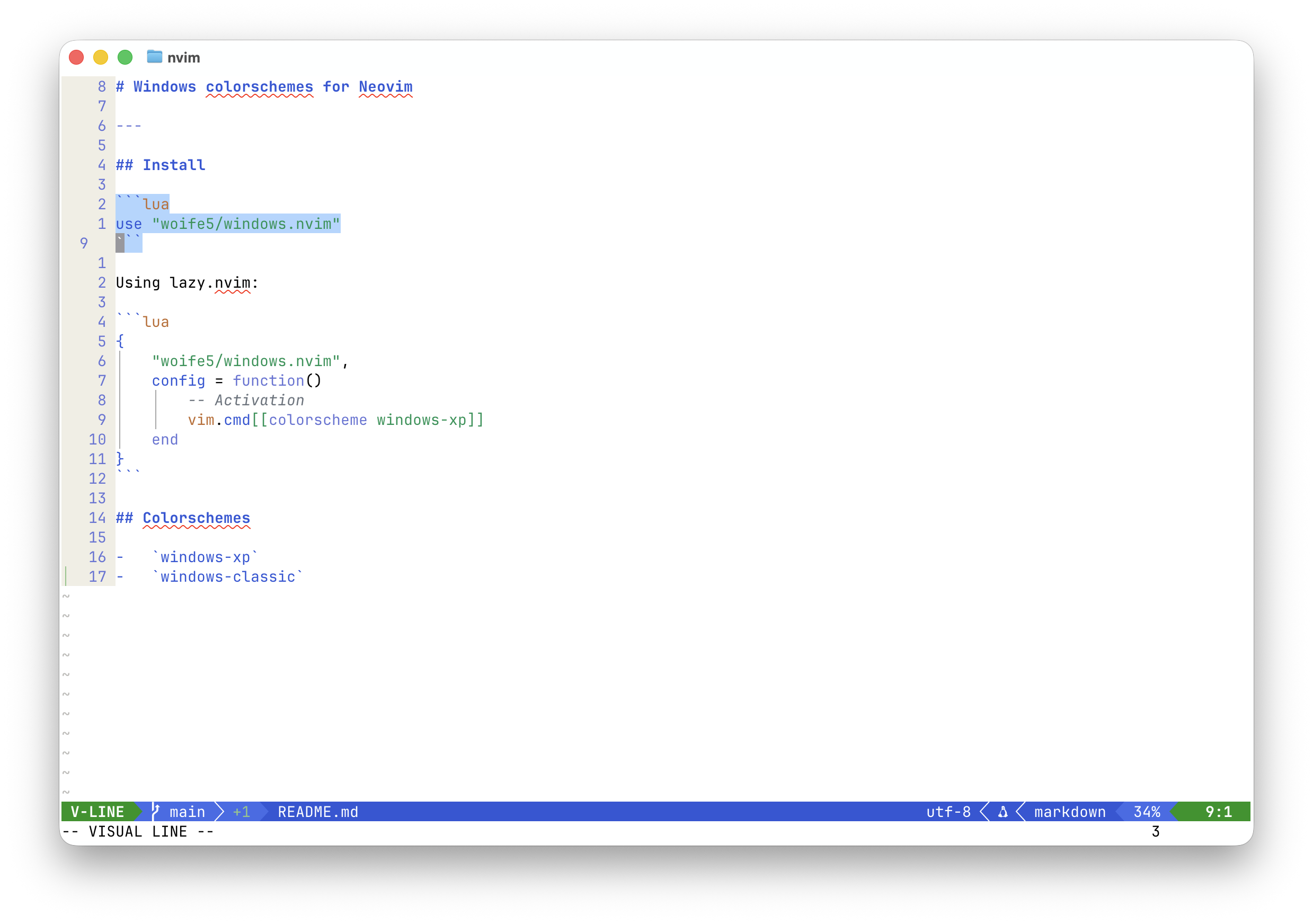Click the misspelled word 'Neovim' in title
Image resolution: width=1313 pixels, height=924 pixels.
coord(385,87)
